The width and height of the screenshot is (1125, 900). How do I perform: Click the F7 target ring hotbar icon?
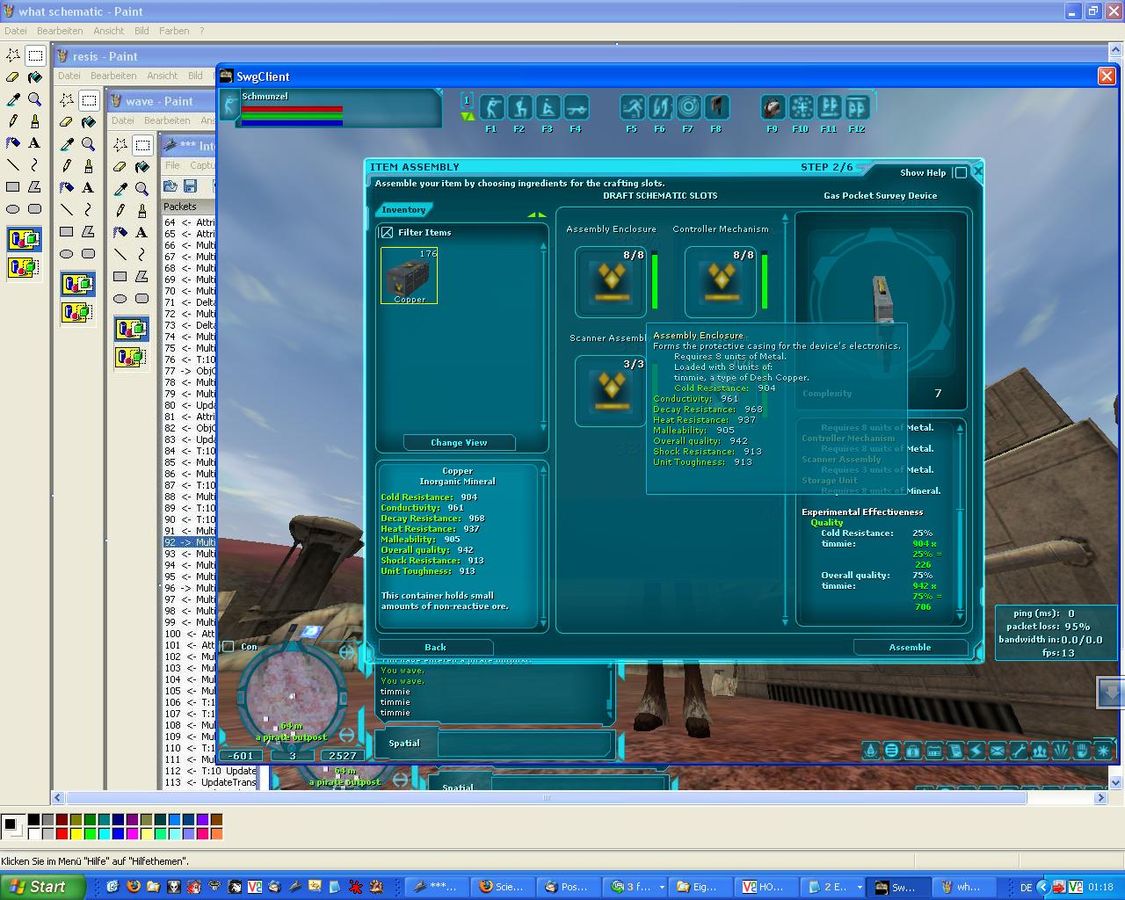pyautogui.click(x=688, y=107)
